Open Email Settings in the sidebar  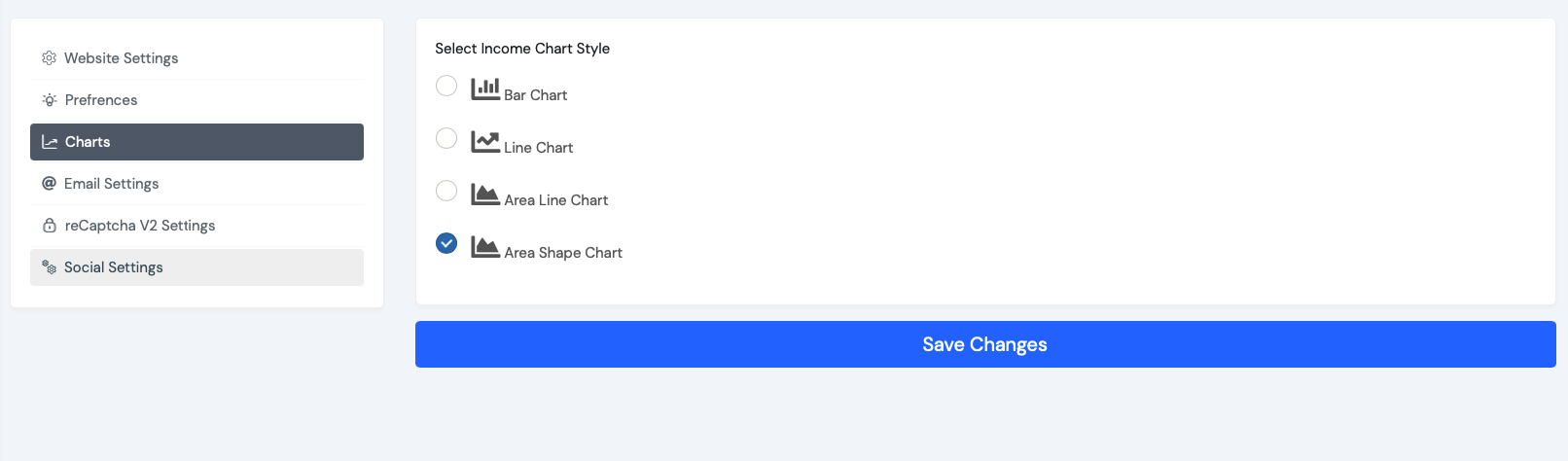(196, 184)
